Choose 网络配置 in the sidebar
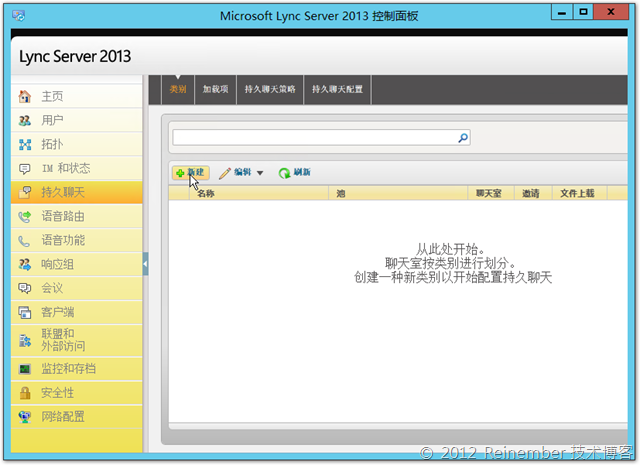Image resolution: width=640 pixels, height=465 pixels. pos(77,417)
